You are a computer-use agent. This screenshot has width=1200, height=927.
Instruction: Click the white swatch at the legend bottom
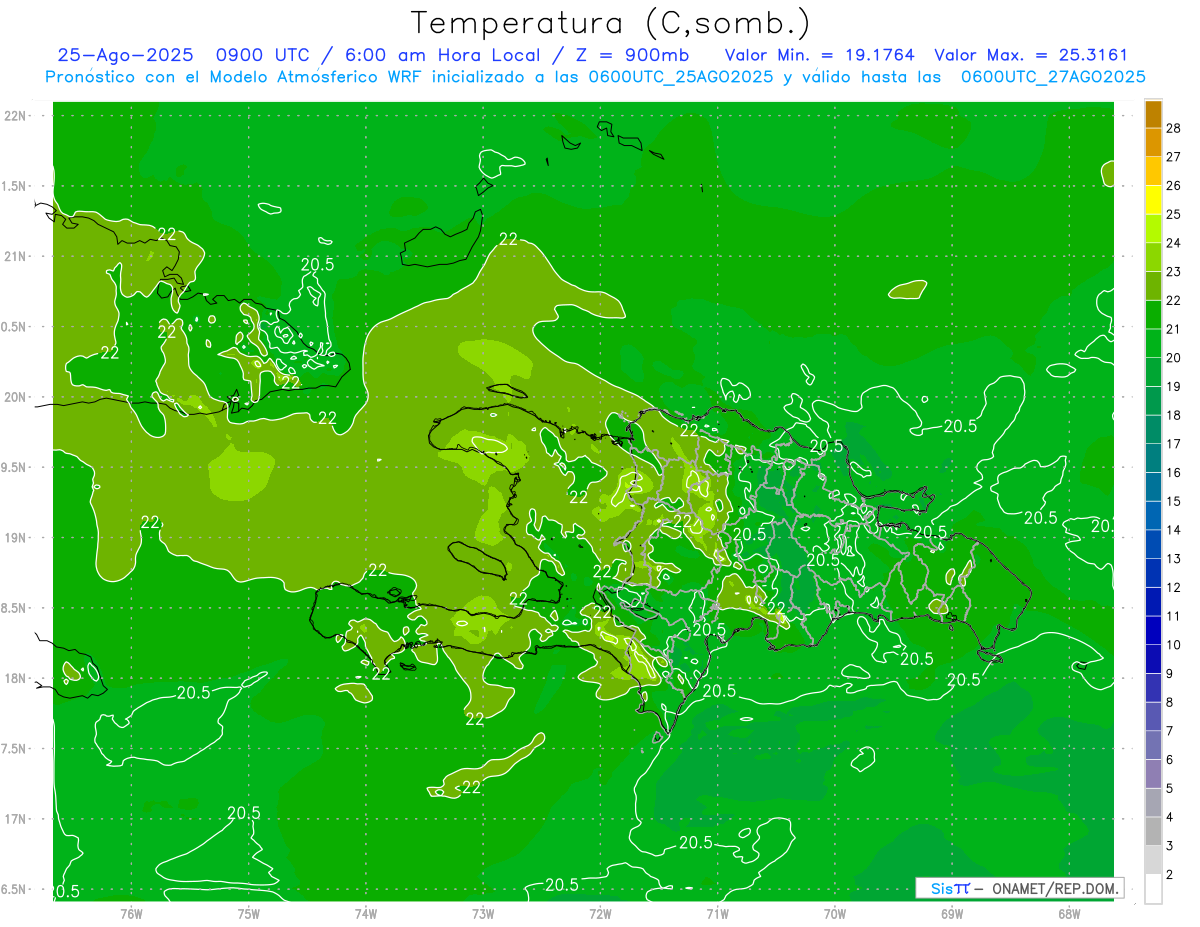click(1153, 889)
